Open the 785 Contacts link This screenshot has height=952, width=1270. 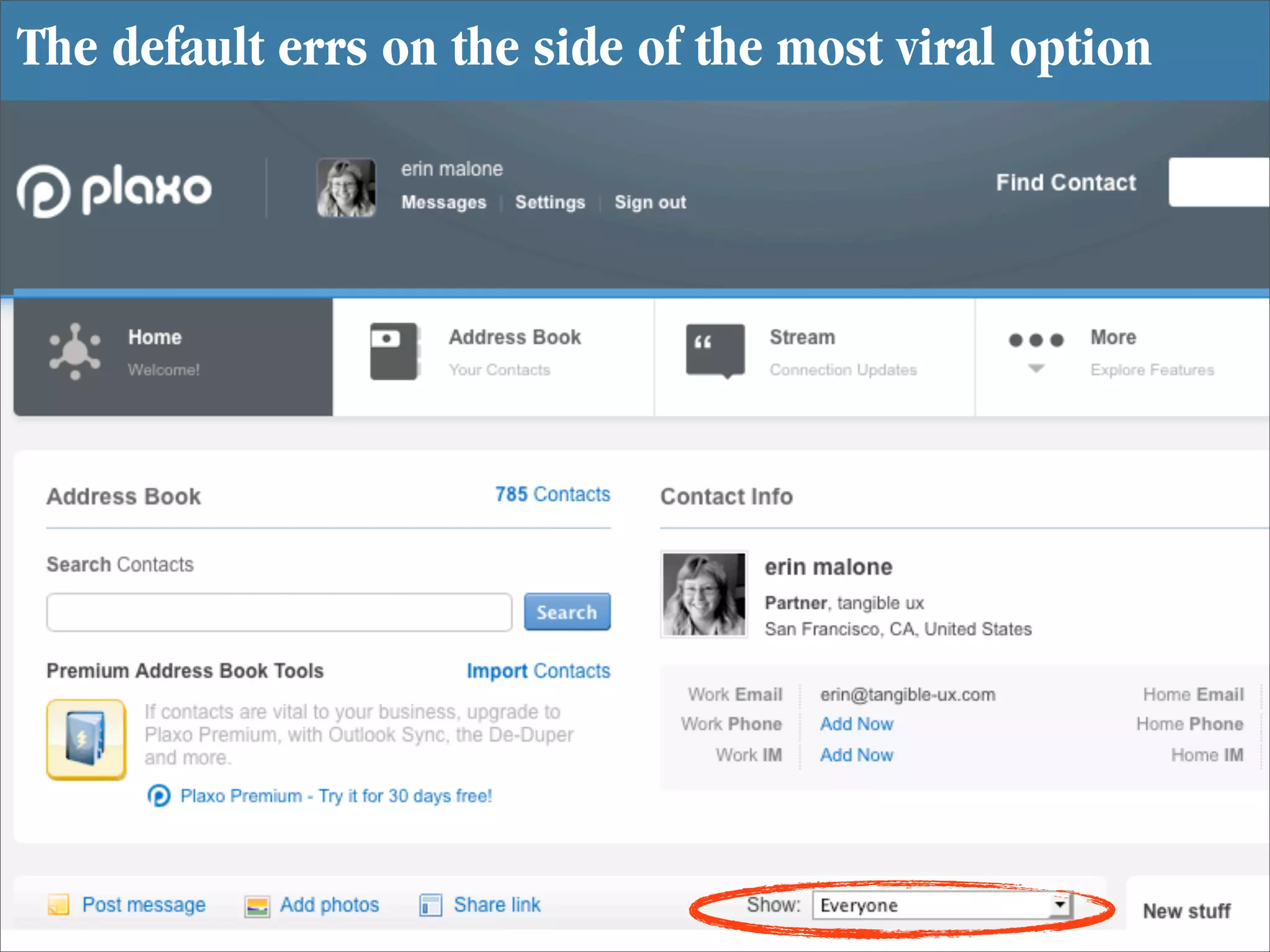553,494
